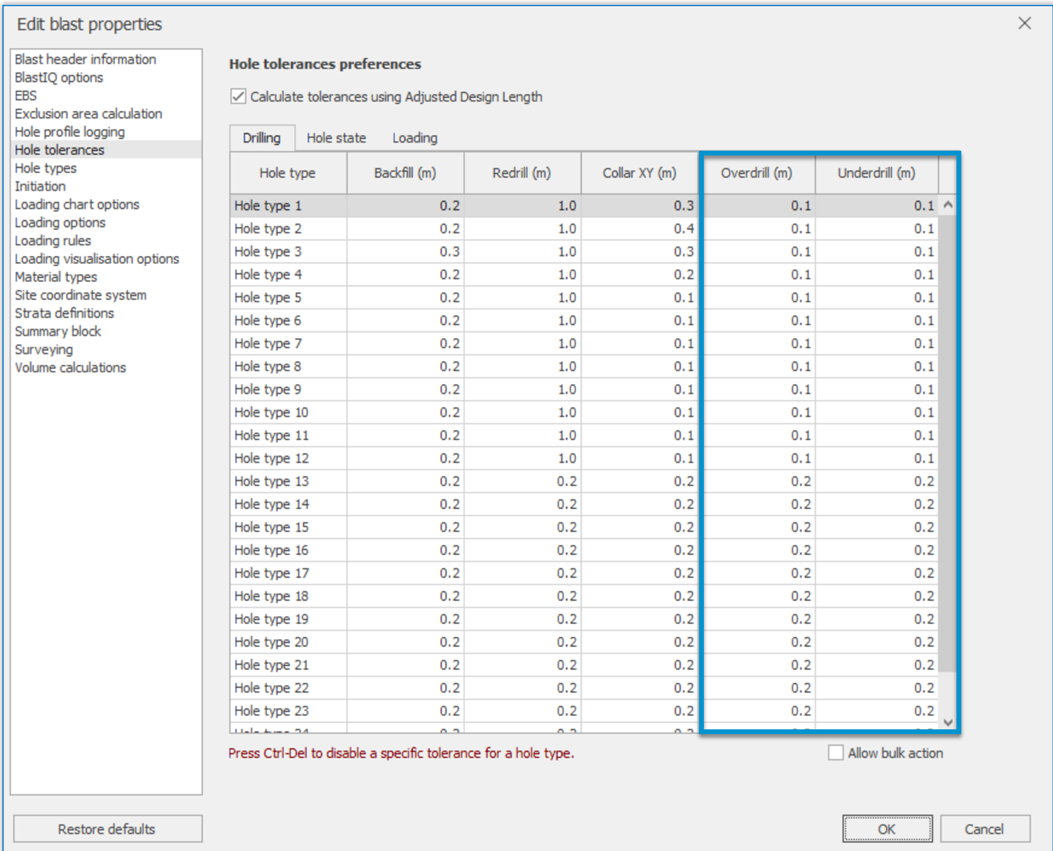
Task: Select Hole type 14 Underdrill cell
Action: (x=876, y=504)
